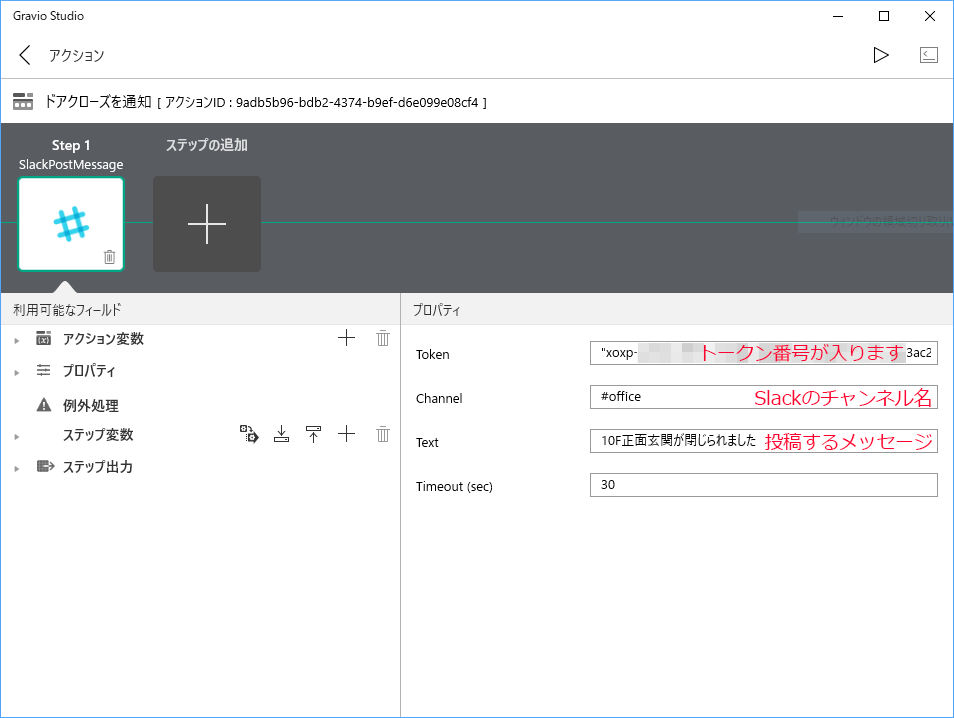Maximize the Gravio Studio window
This screenshot has height=718, width=954.
coord(884,16)
